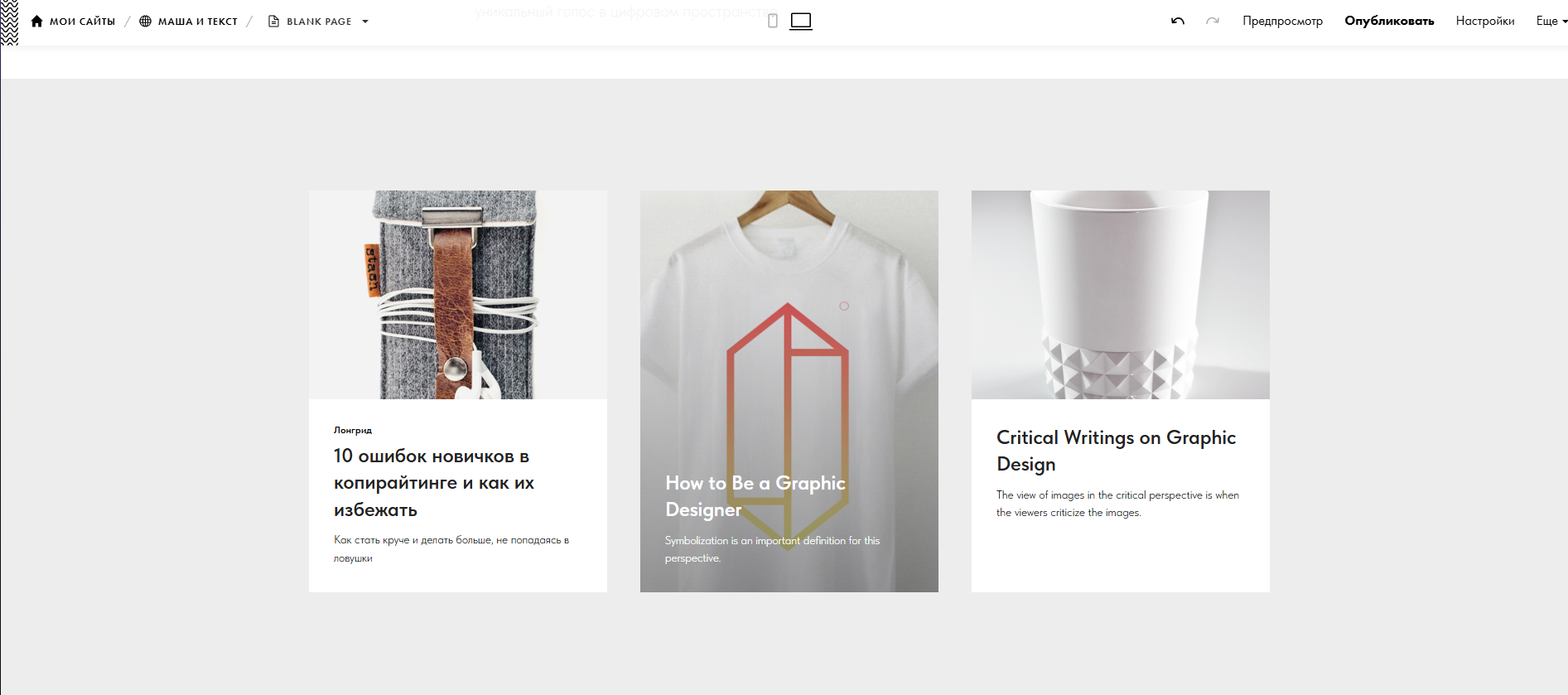The image size is (1568, 695).
Task: Expand the Blank Page dropdown arrow
Action: click(365, 22)
